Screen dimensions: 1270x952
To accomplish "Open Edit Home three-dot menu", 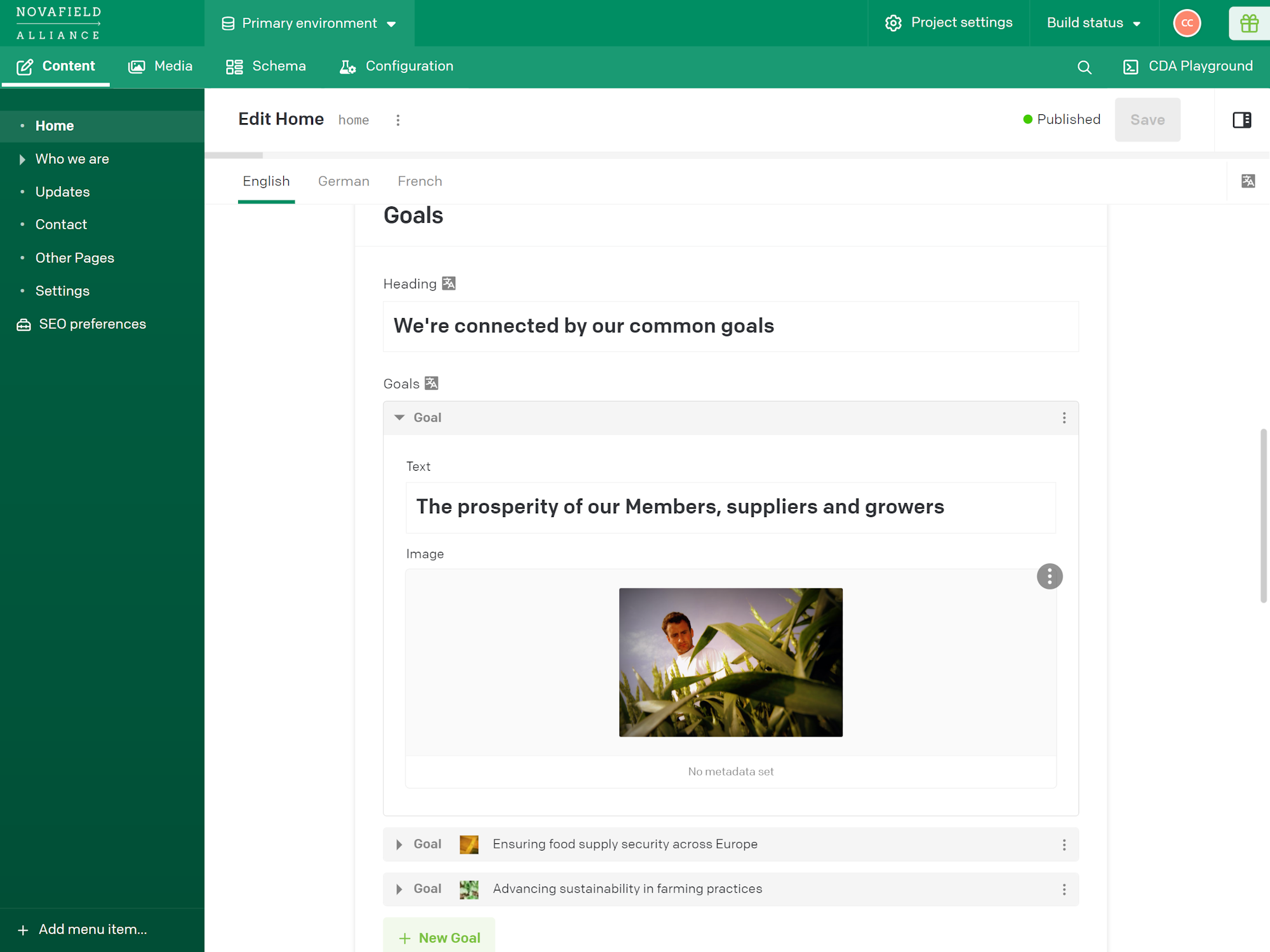I will (x=398, y=120).
